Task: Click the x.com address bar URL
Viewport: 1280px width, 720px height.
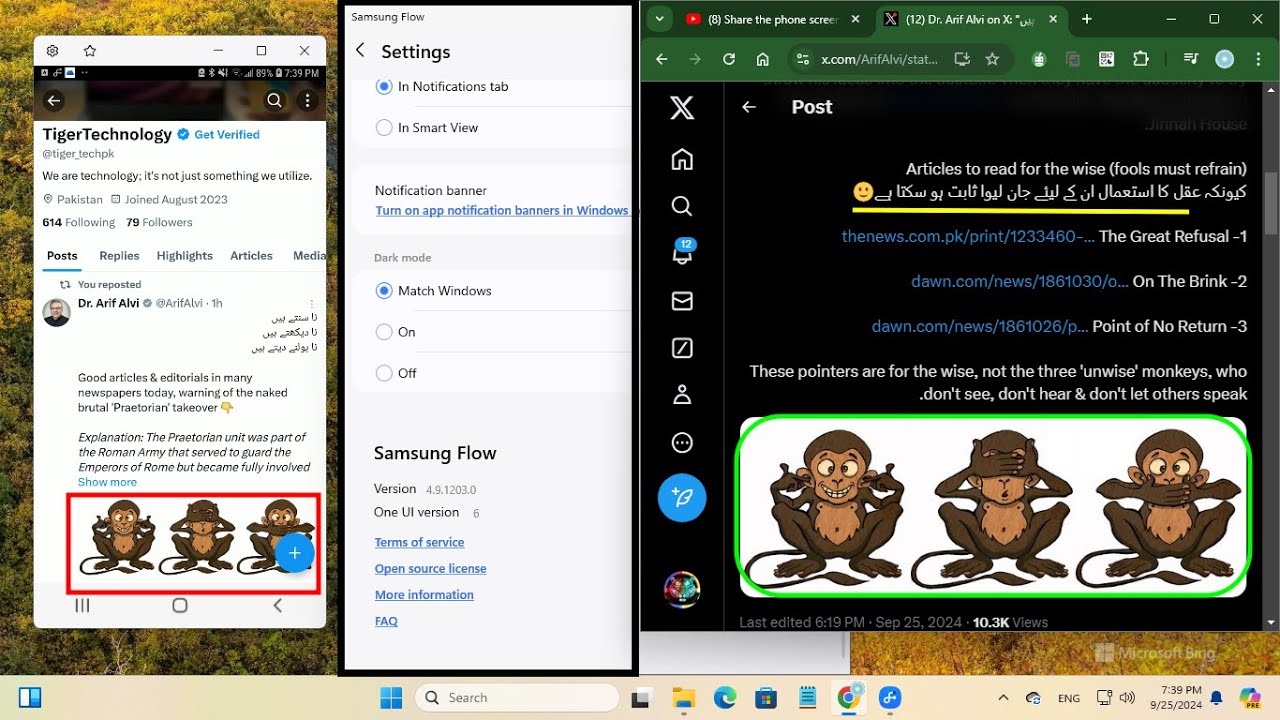Action: 879,59
